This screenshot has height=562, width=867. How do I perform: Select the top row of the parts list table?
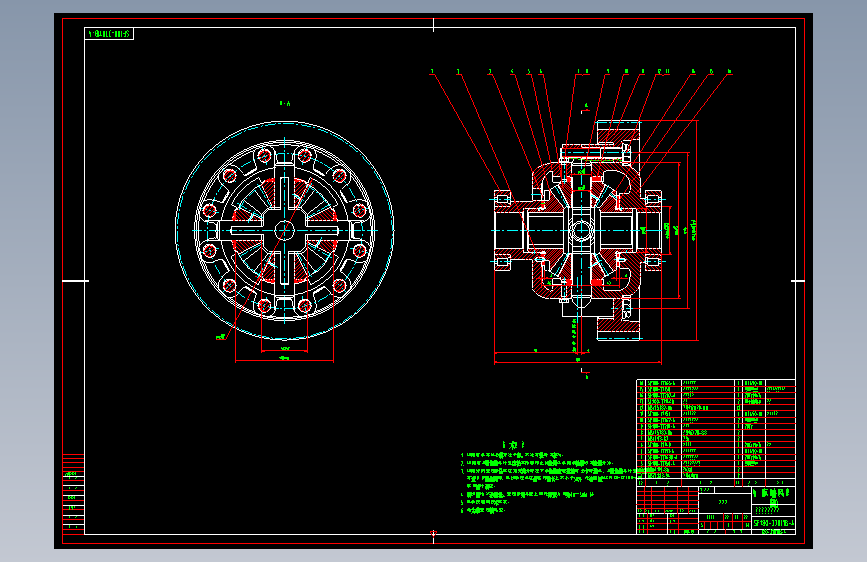(716, 383)
